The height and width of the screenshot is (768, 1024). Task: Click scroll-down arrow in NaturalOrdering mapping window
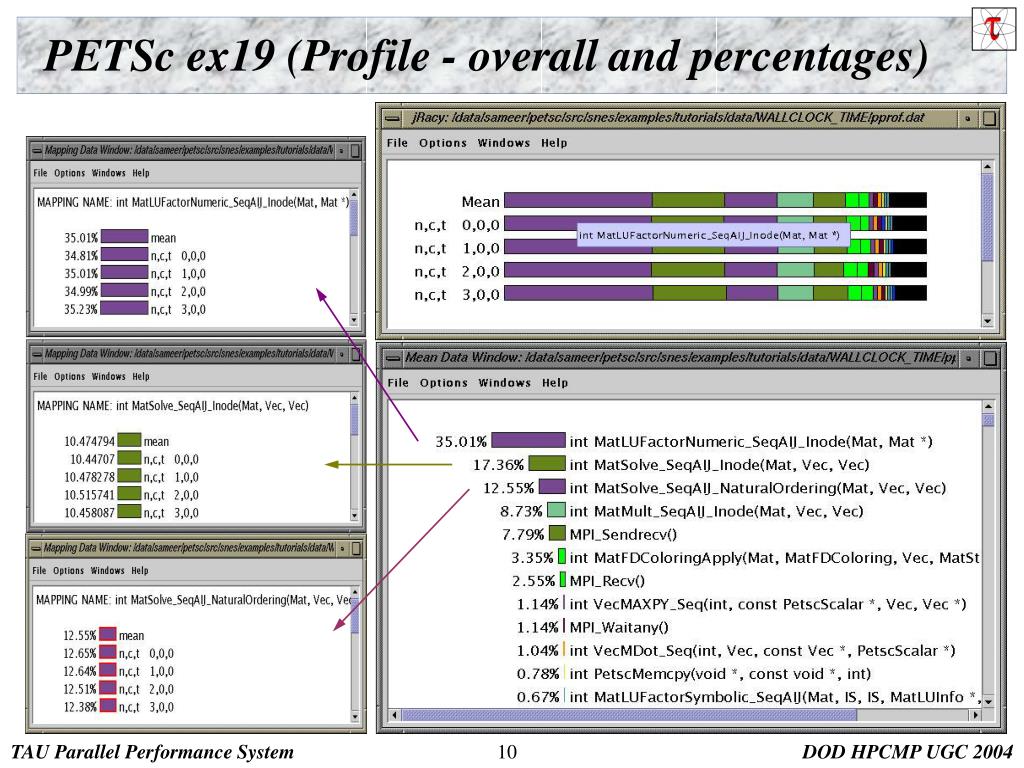click(355, 716)
